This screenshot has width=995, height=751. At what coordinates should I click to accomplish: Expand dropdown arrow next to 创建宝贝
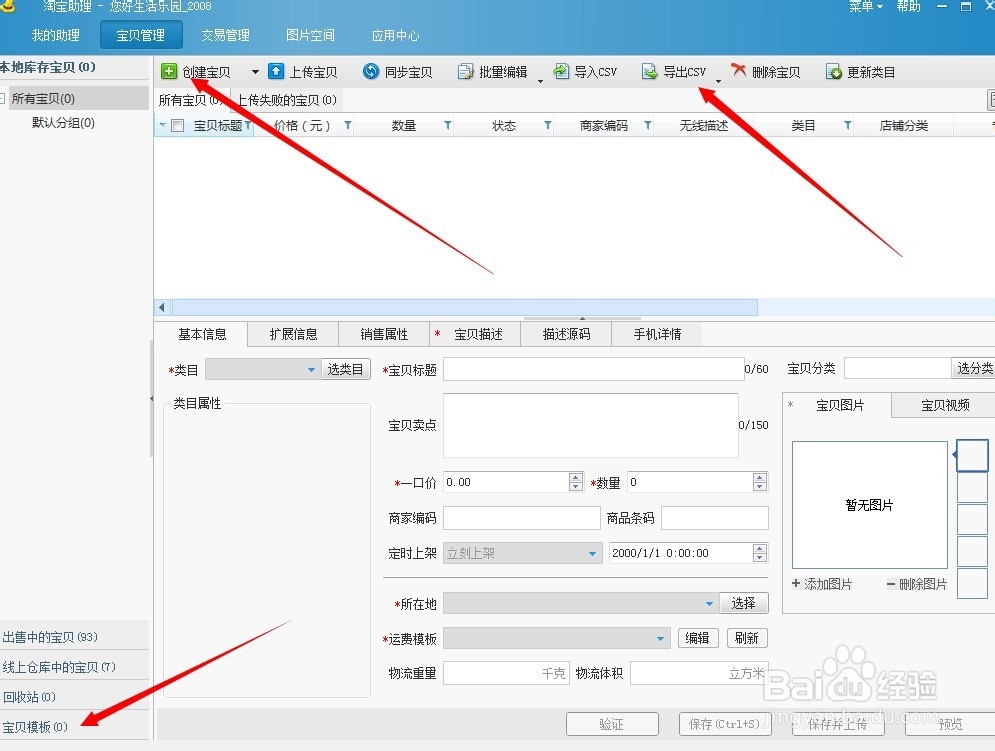[x=255, y=72]
